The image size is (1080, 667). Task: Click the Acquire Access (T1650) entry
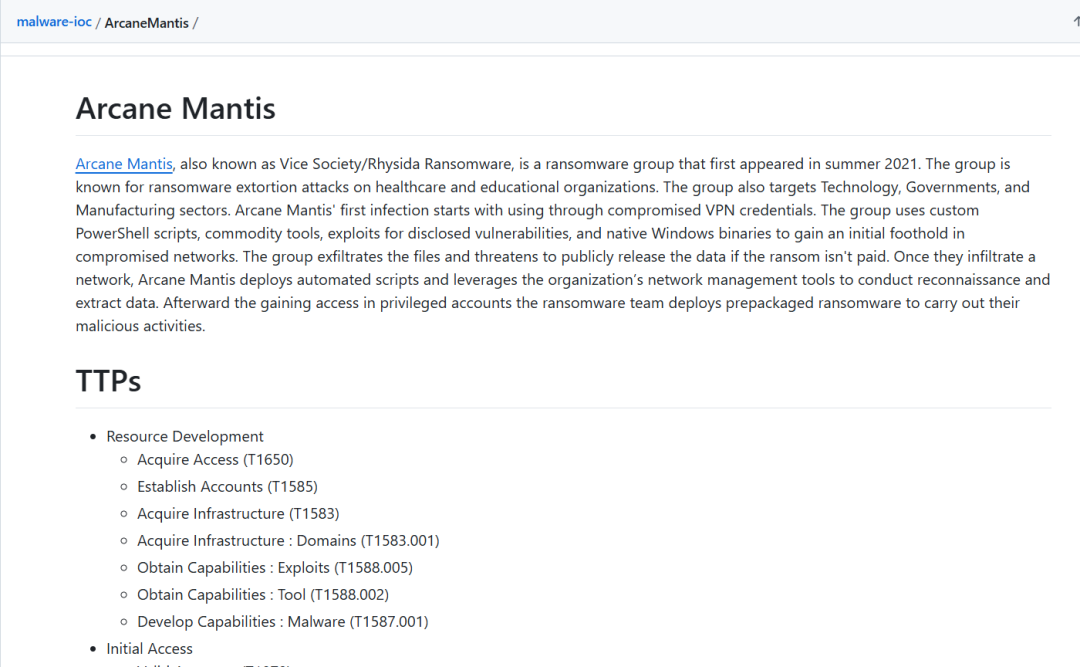pos(215,459)
